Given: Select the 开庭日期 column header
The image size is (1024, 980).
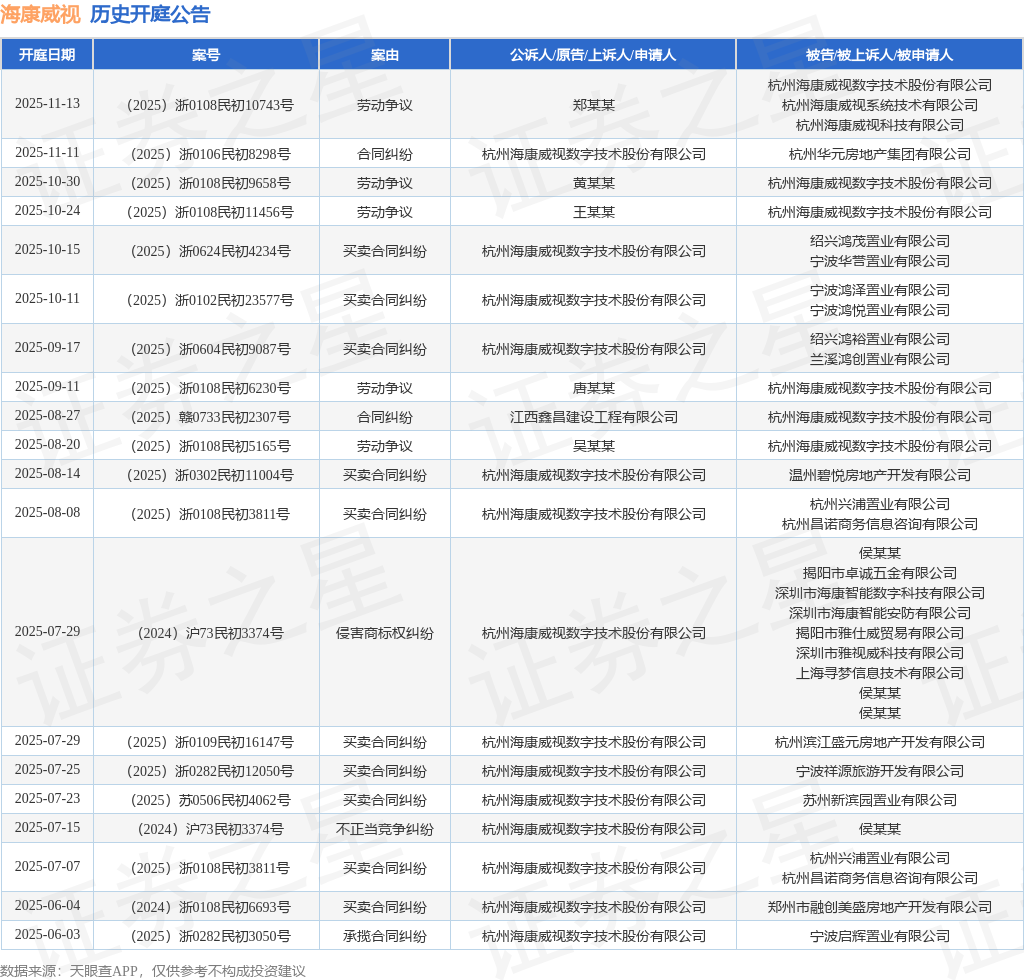Looking at the screenshot, I should 47,55.
